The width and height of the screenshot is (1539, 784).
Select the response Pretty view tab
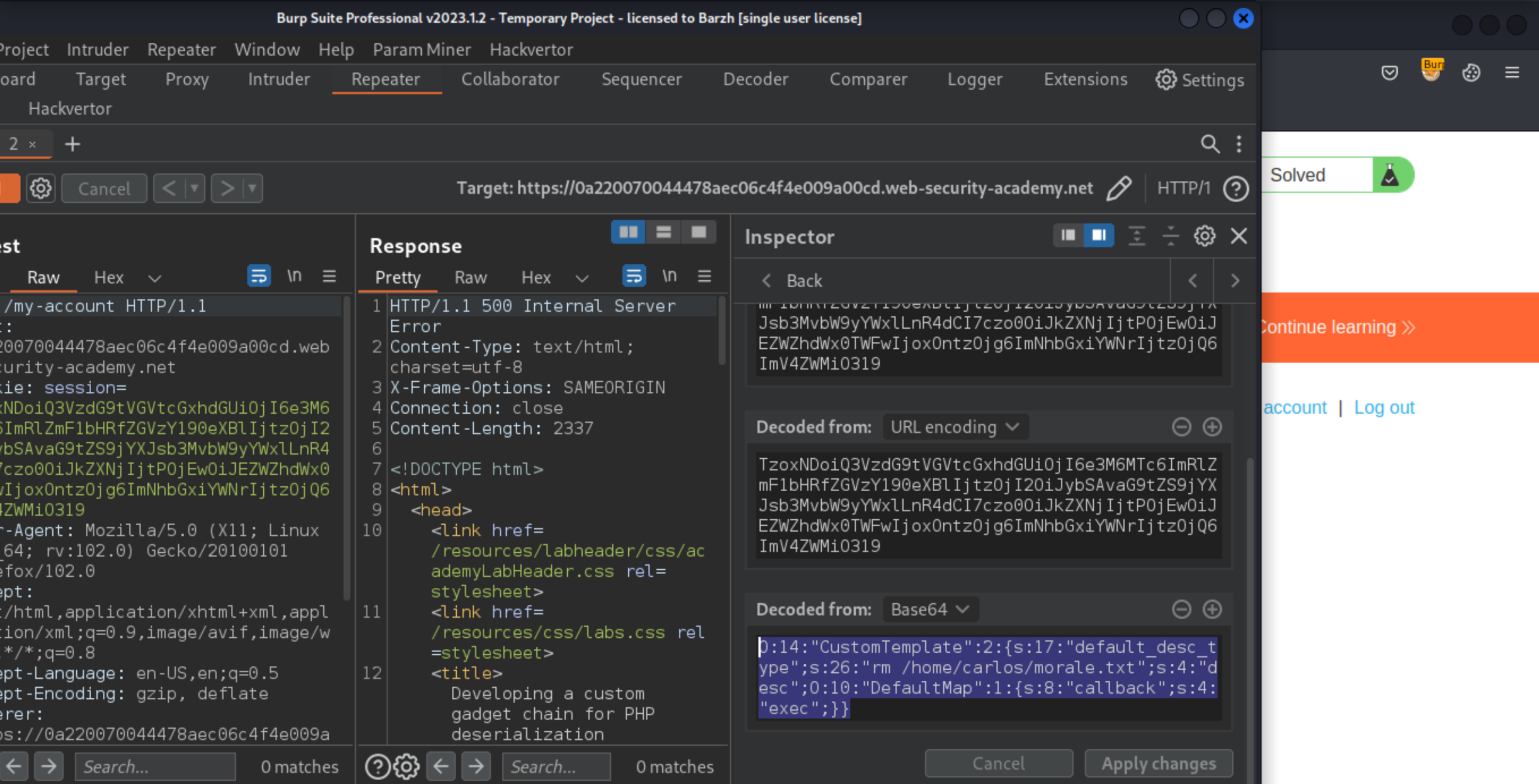click(398, 277)
